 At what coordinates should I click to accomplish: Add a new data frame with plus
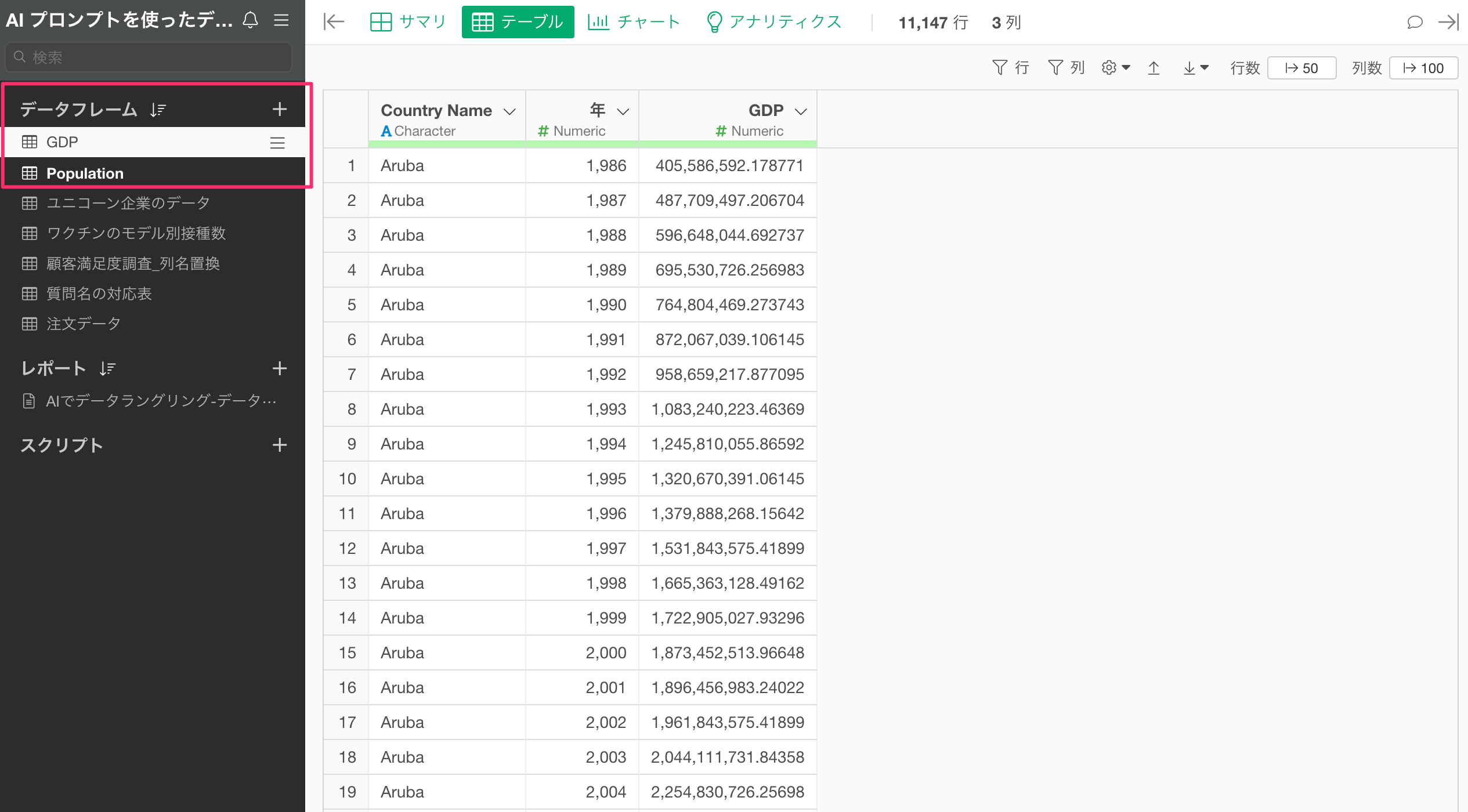280,109
